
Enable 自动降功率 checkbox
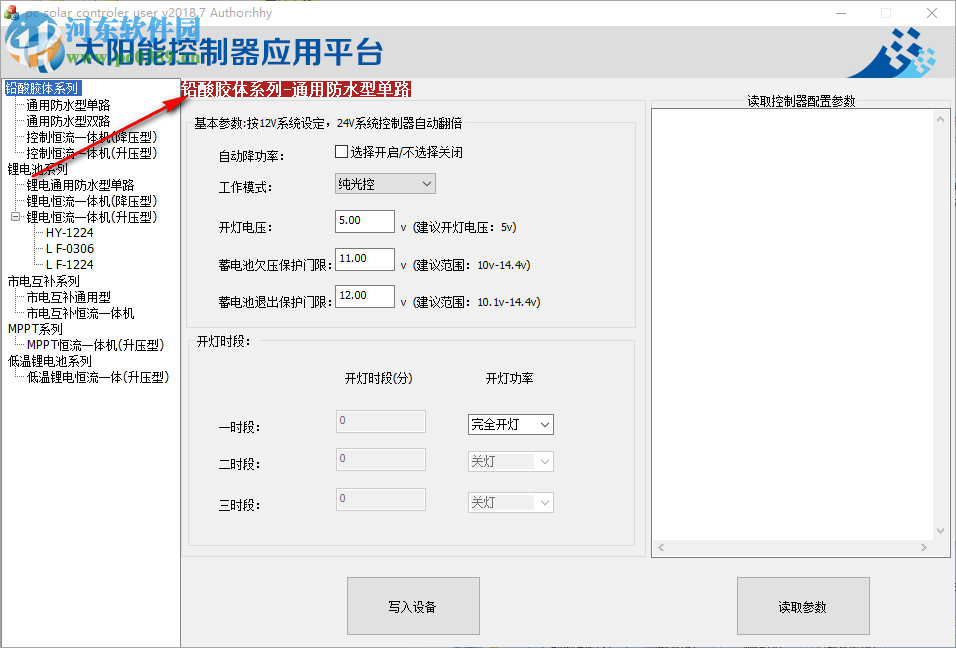click(341, 152)
